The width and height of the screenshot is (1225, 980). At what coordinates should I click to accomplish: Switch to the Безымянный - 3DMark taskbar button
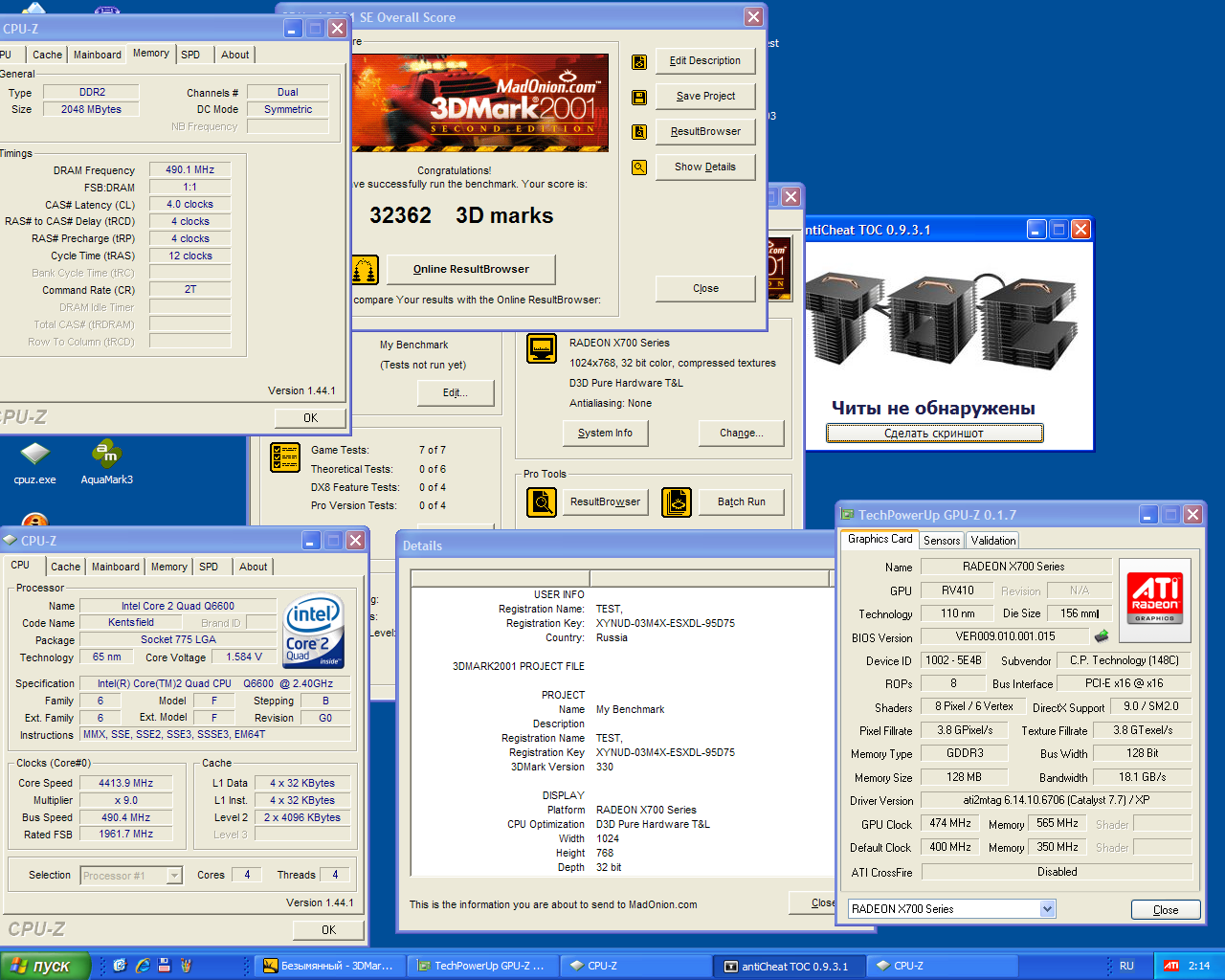tap(328, 966)
